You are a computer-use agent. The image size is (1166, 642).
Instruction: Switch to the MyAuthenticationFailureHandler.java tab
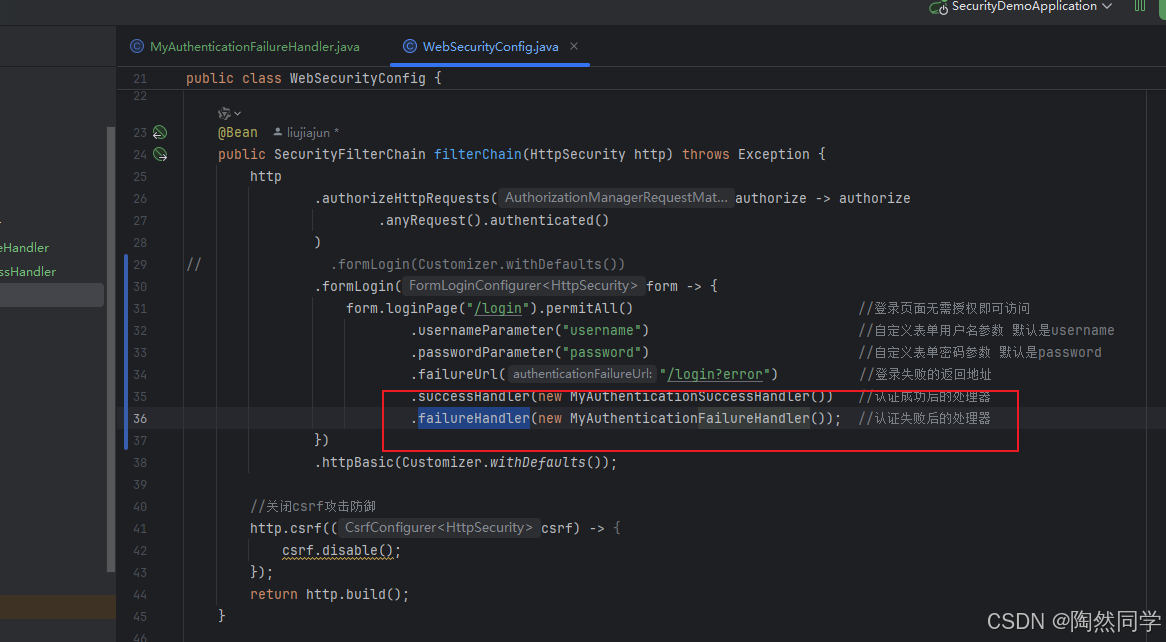pos(253,46)
